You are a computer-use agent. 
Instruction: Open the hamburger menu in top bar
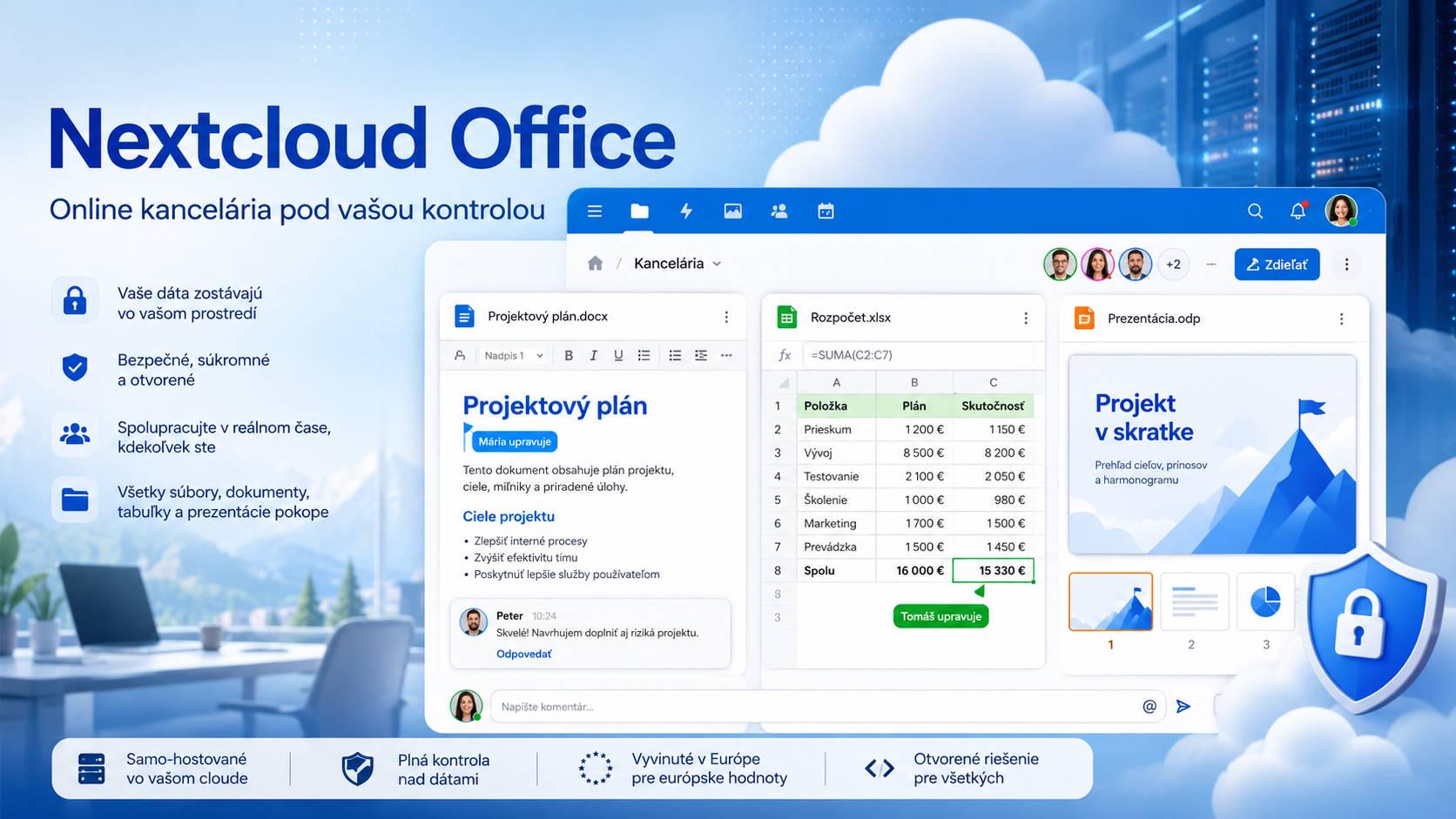(x=595, y=211)
